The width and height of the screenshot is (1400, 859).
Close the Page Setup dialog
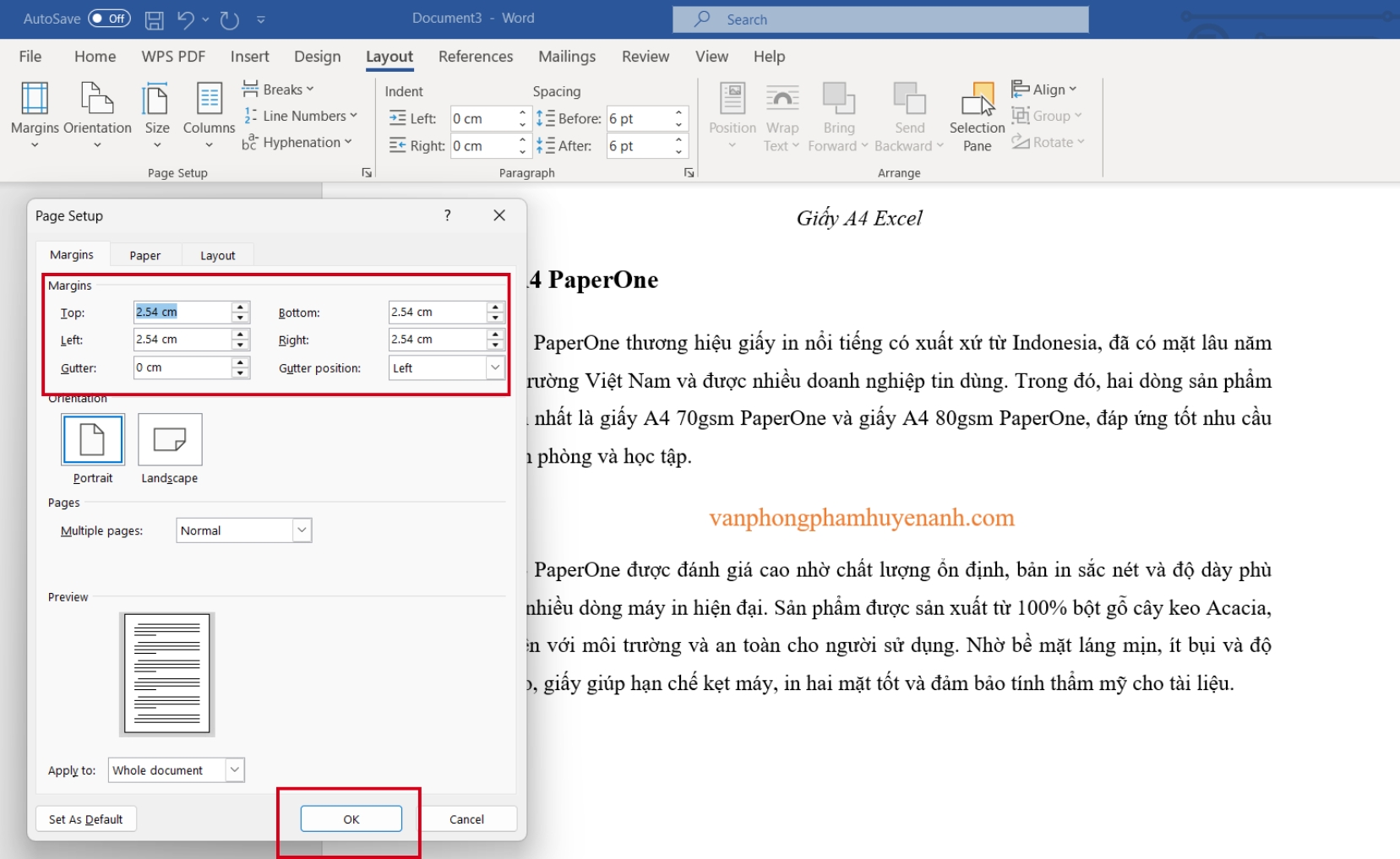pos(499,215)
